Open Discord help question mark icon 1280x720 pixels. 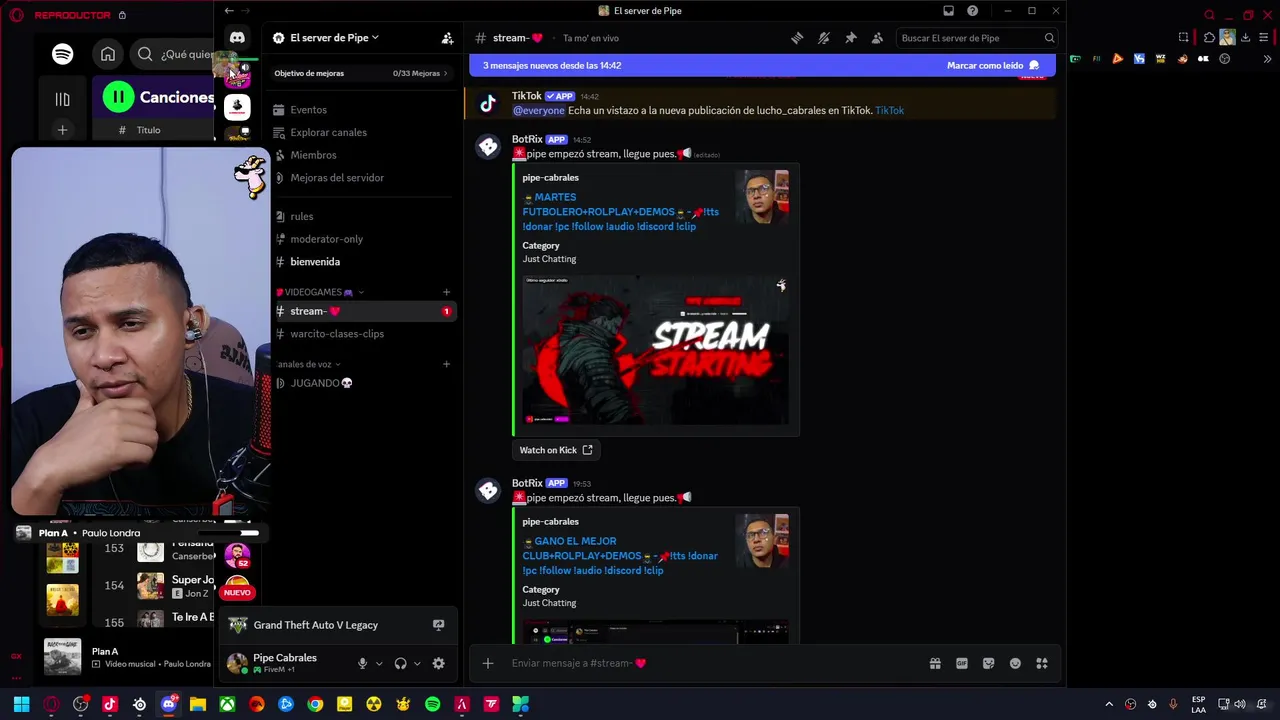click(972, 11)
